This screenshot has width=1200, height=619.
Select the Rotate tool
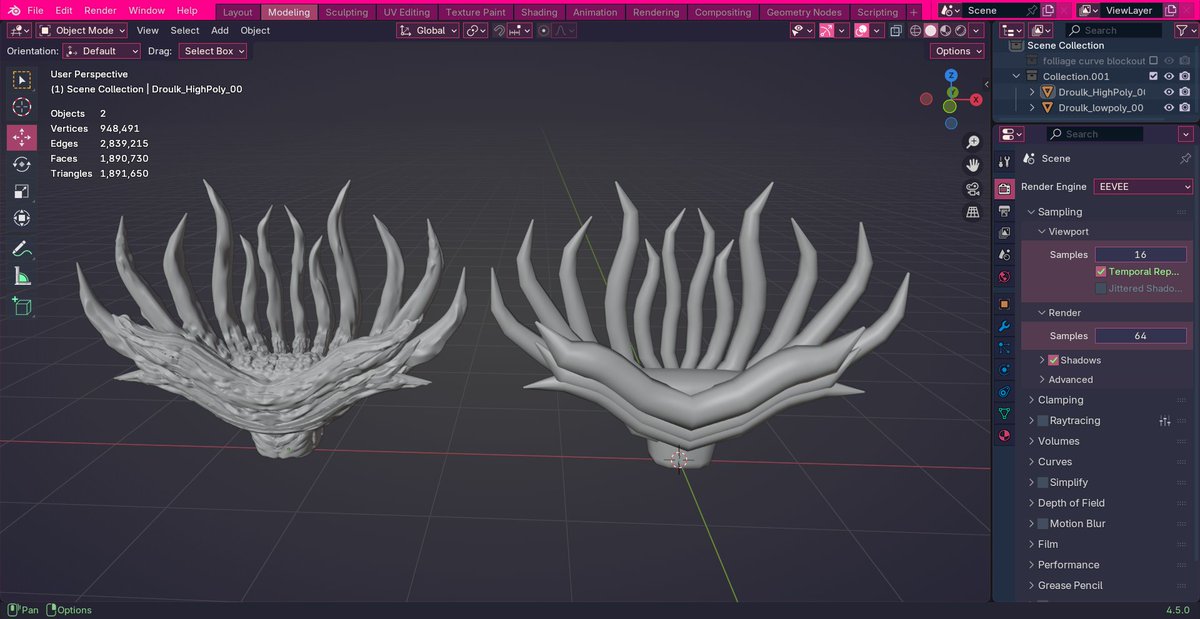point(21,164)
